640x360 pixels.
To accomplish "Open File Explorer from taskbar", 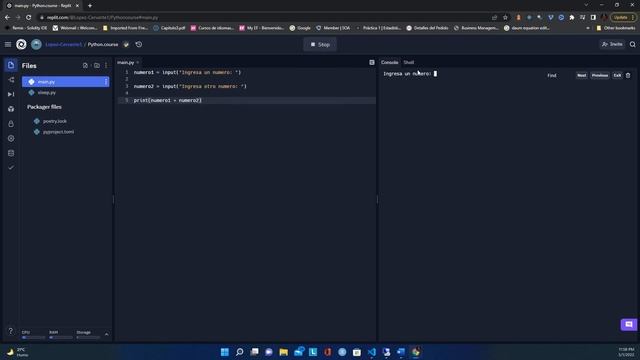I will (284, 352).
